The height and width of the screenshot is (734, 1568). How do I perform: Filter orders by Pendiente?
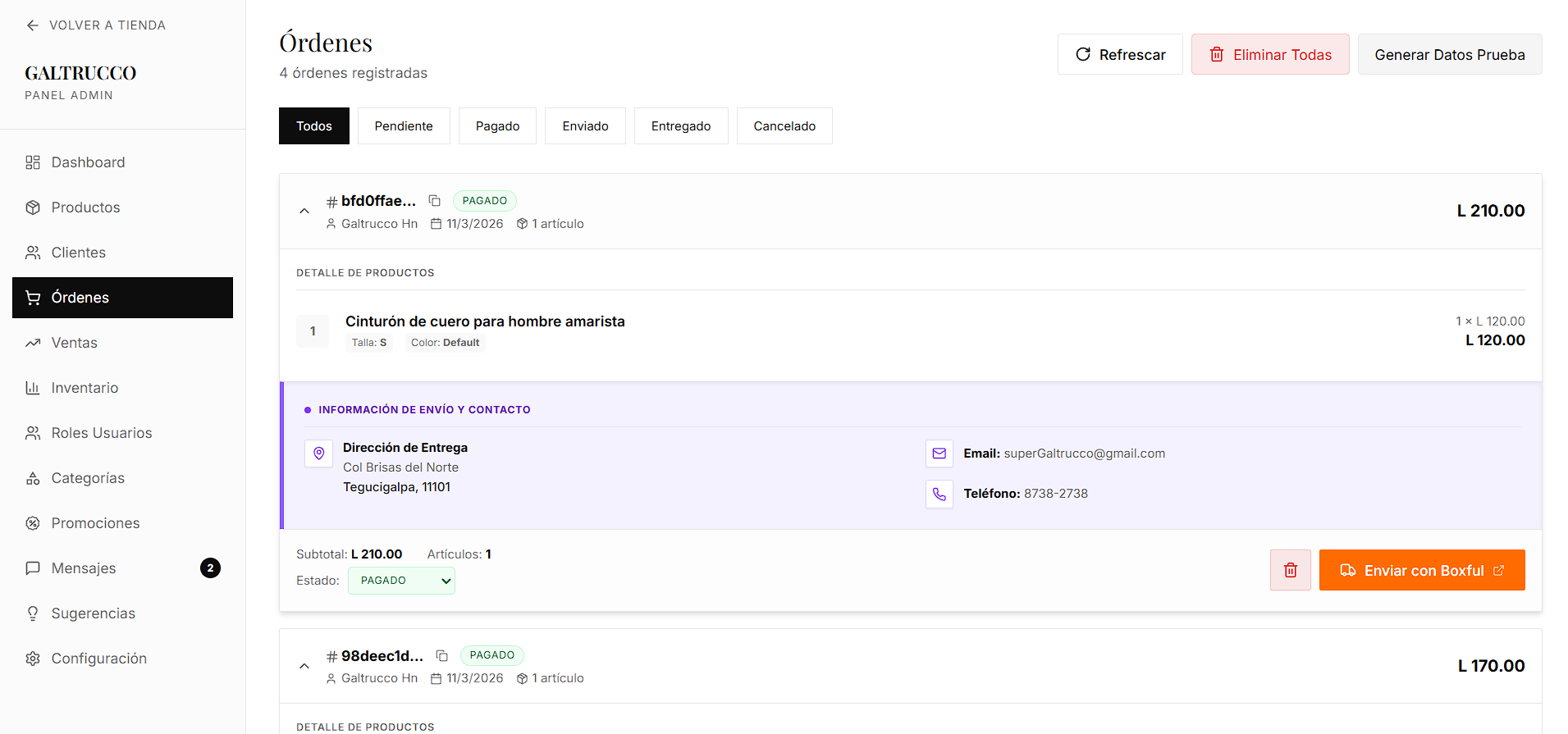point(404,126)
